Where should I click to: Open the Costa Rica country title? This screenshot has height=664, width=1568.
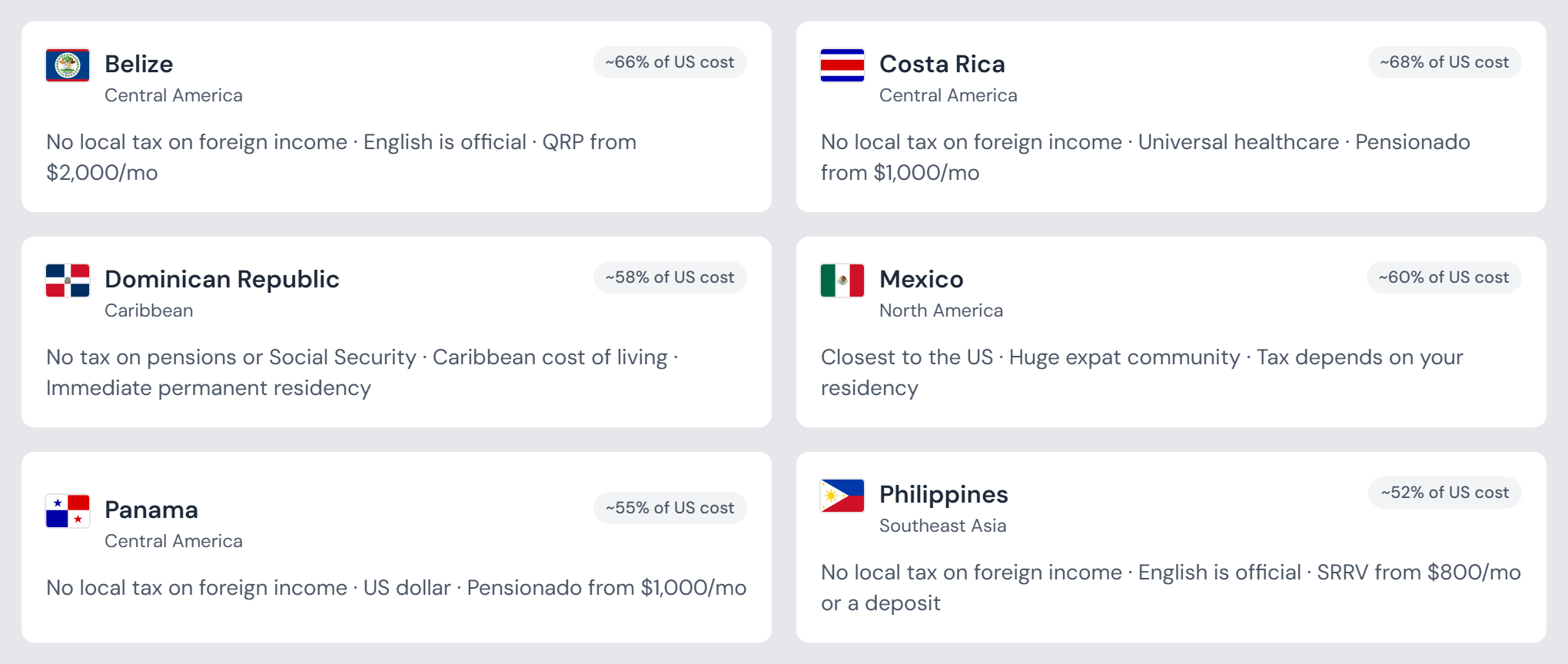[942, 64]
